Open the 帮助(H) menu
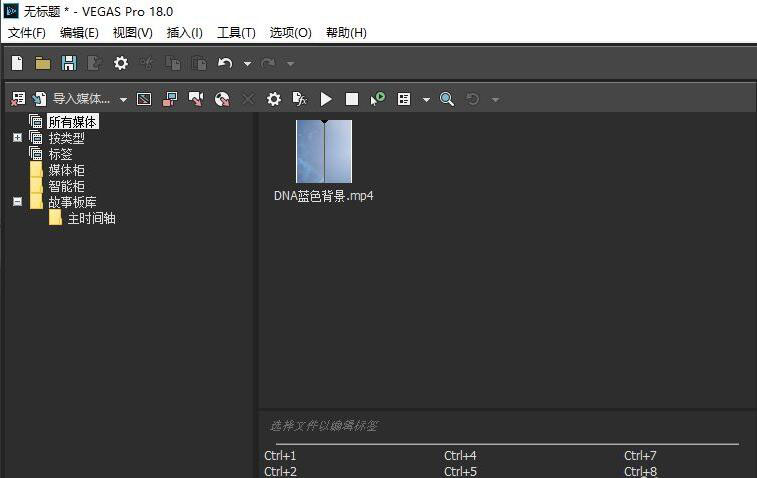757x478 pixels. point(346,32)
